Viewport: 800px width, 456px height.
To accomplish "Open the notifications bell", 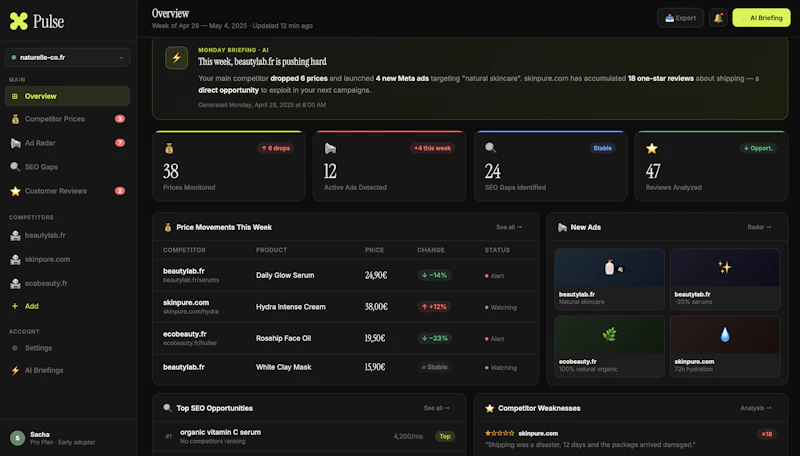I will (718, 18).
